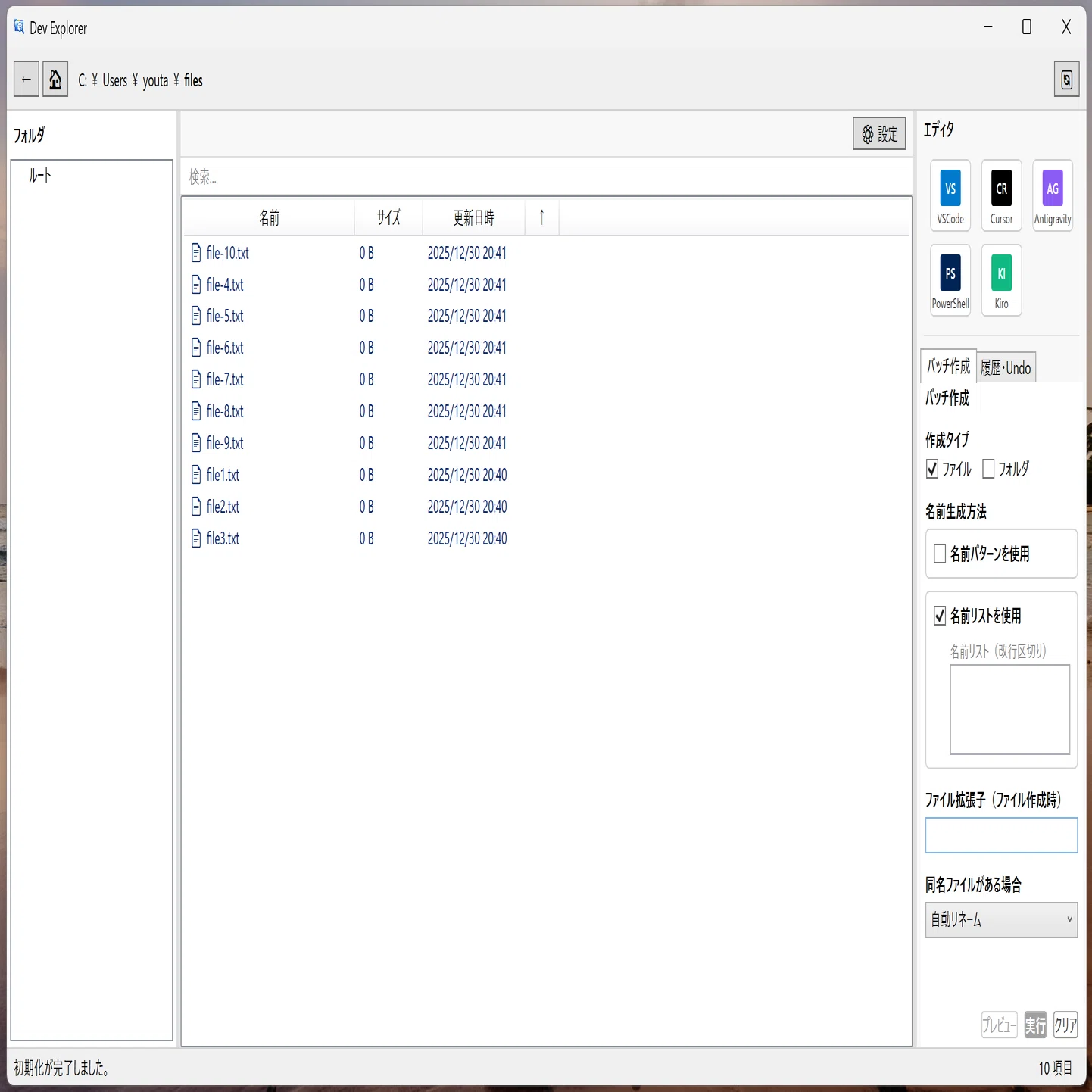Select the file-9.txt file name
This screenshot has width=1092, height=1092.
point(225,443)
